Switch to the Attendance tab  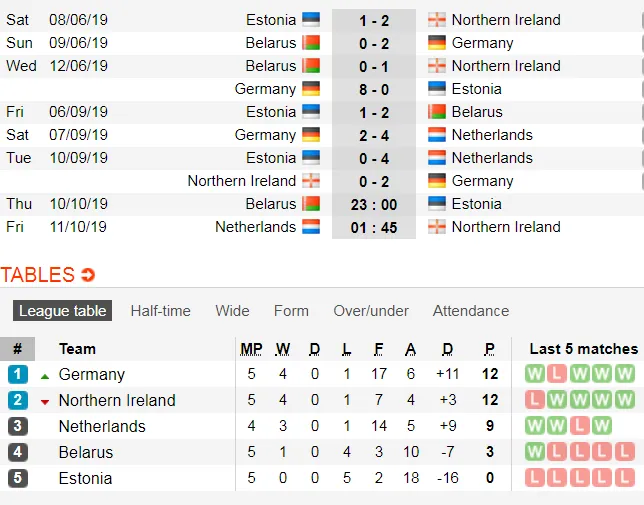pos(470,311)
